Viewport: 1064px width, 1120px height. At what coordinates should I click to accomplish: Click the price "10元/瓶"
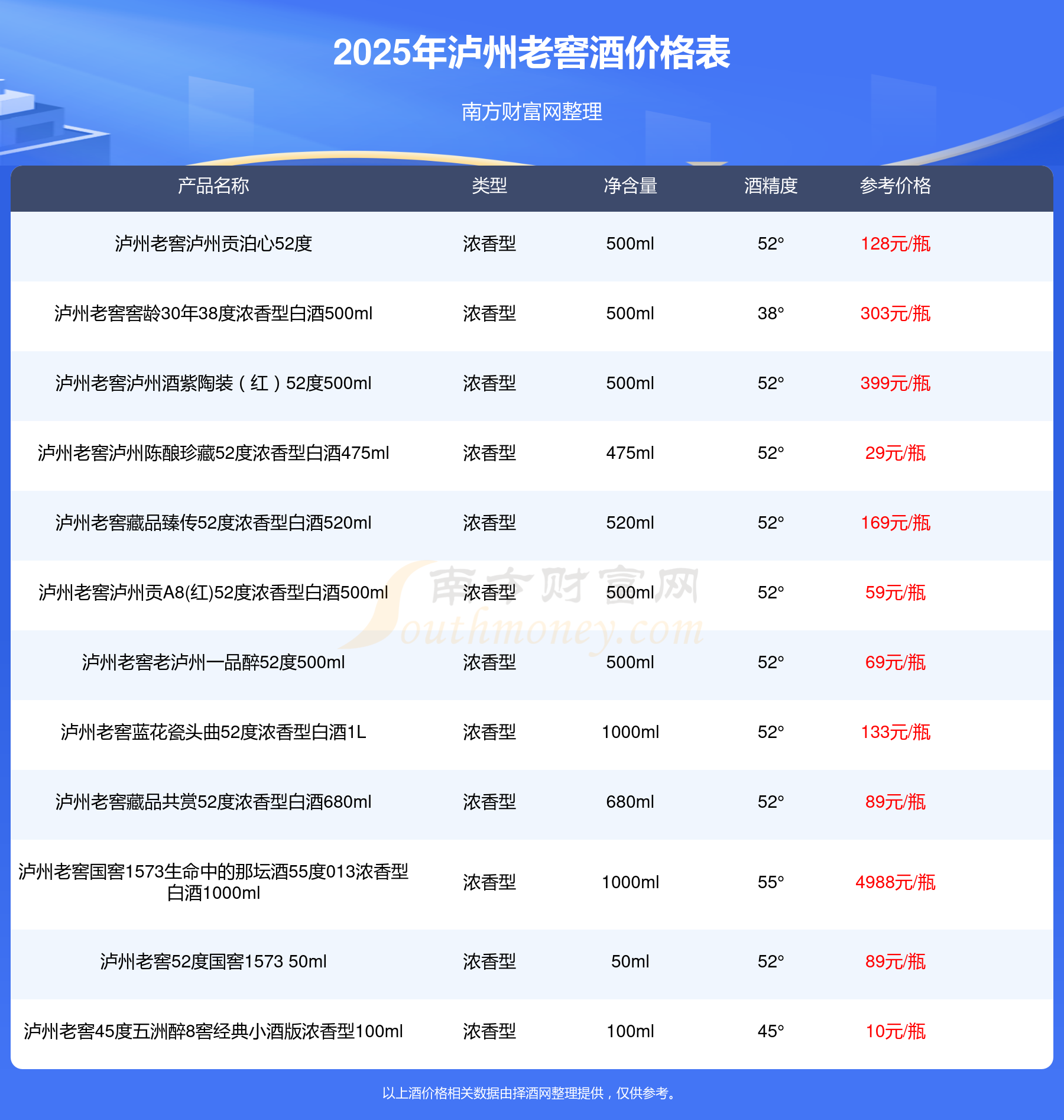[896, 1031]
